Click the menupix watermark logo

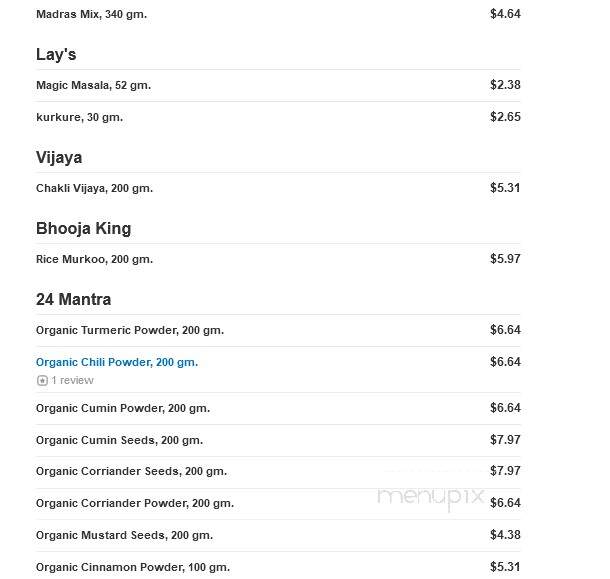click(x=431, y=498)
